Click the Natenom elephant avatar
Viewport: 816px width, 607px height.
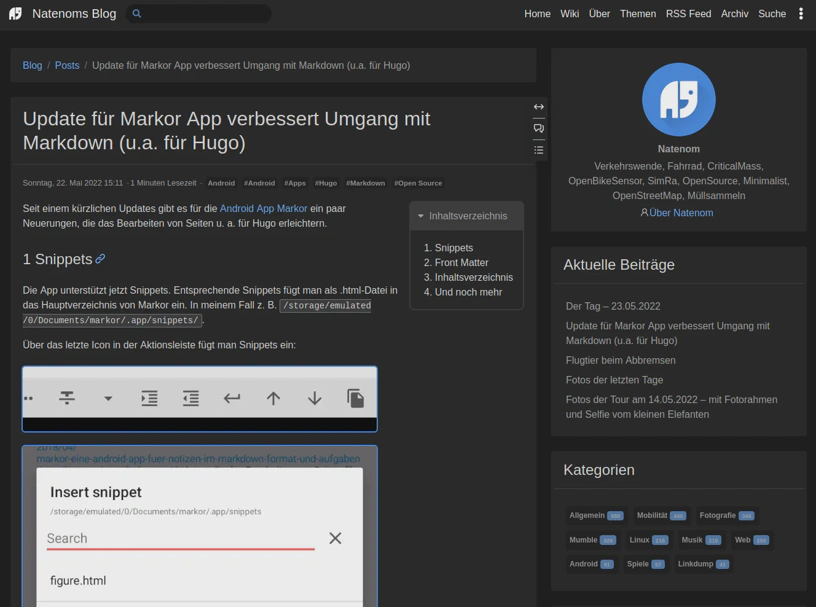point(679,99)
